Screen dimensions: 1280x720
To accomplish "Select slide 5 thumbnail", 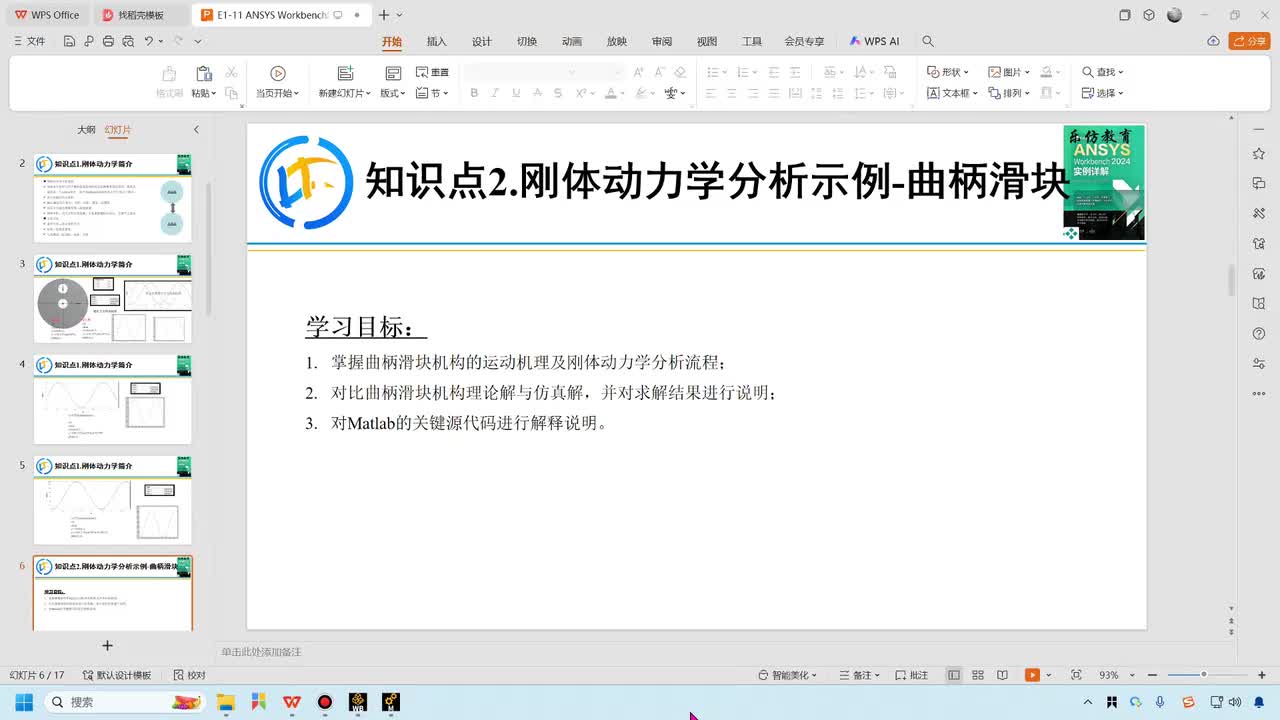I will 112,500.
